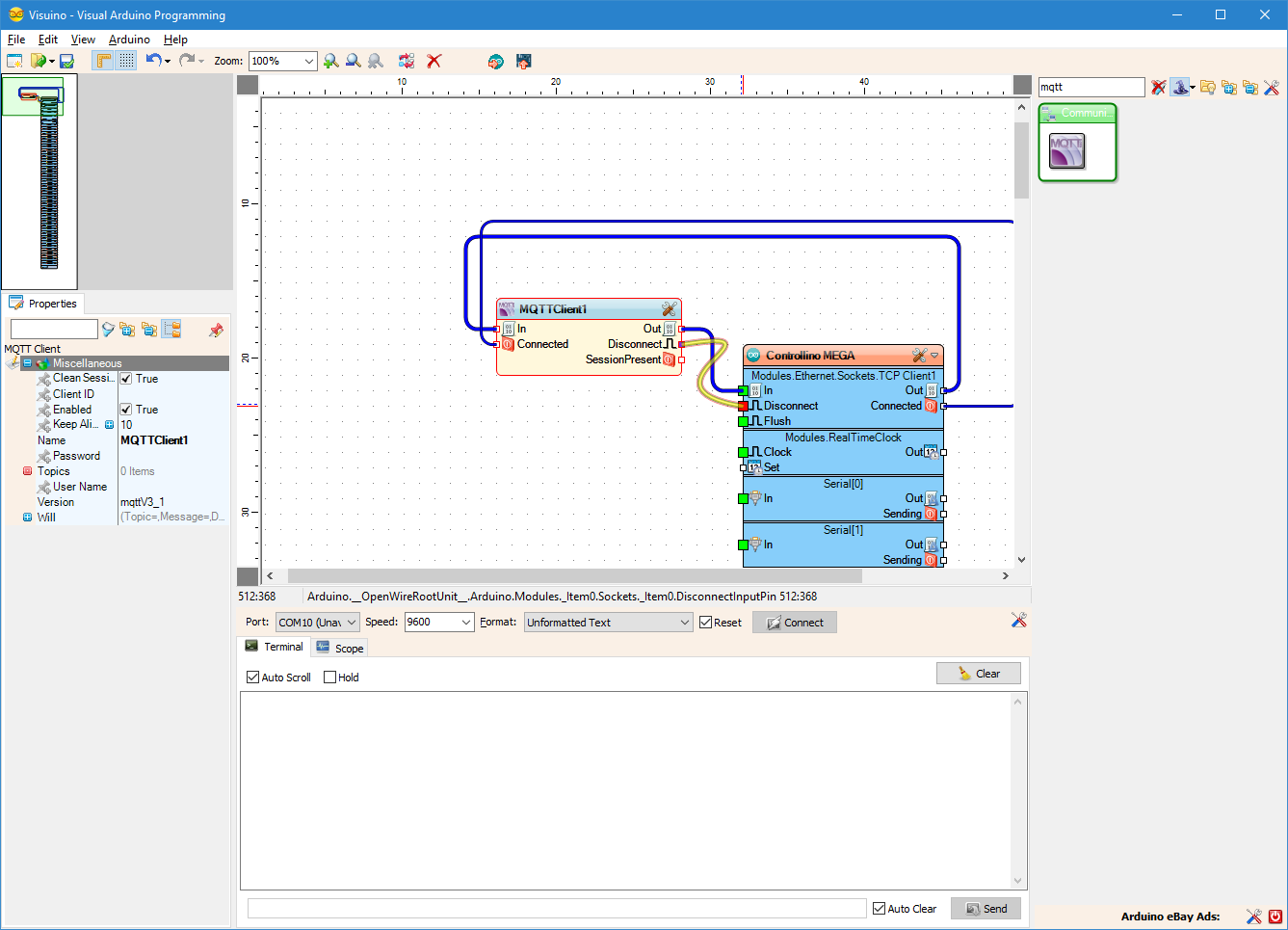Click the save project toolbar icon

[x=66, y=61]
